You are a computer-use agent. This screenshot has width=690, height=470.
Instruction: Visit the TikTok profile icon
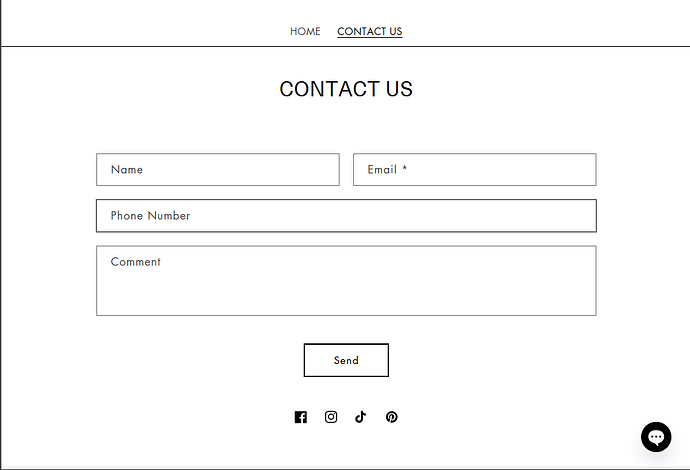361,417
